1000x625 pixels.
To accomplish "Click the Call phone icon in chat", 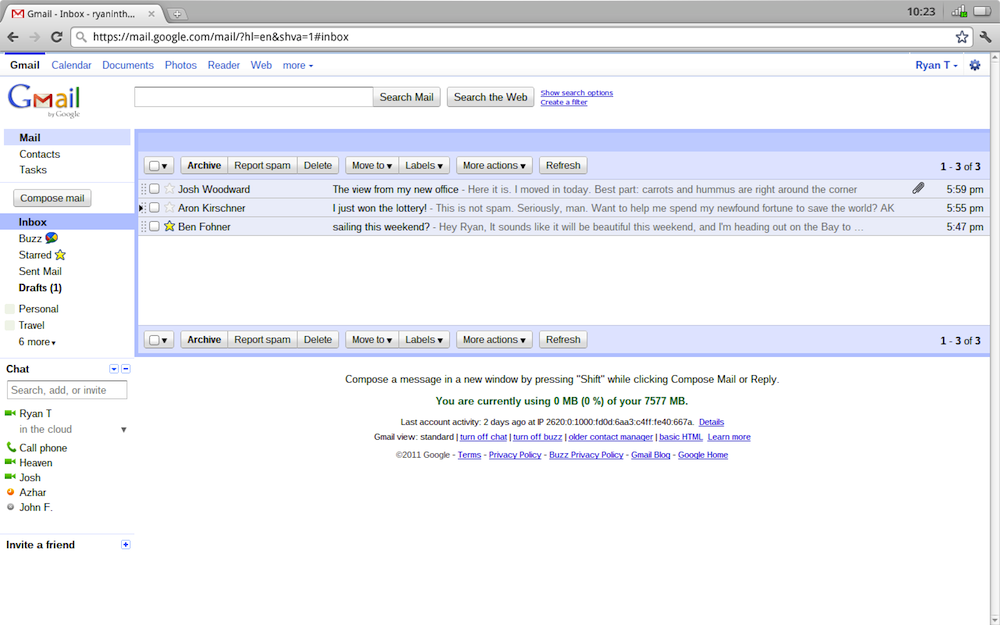I will tap(11, 448).
